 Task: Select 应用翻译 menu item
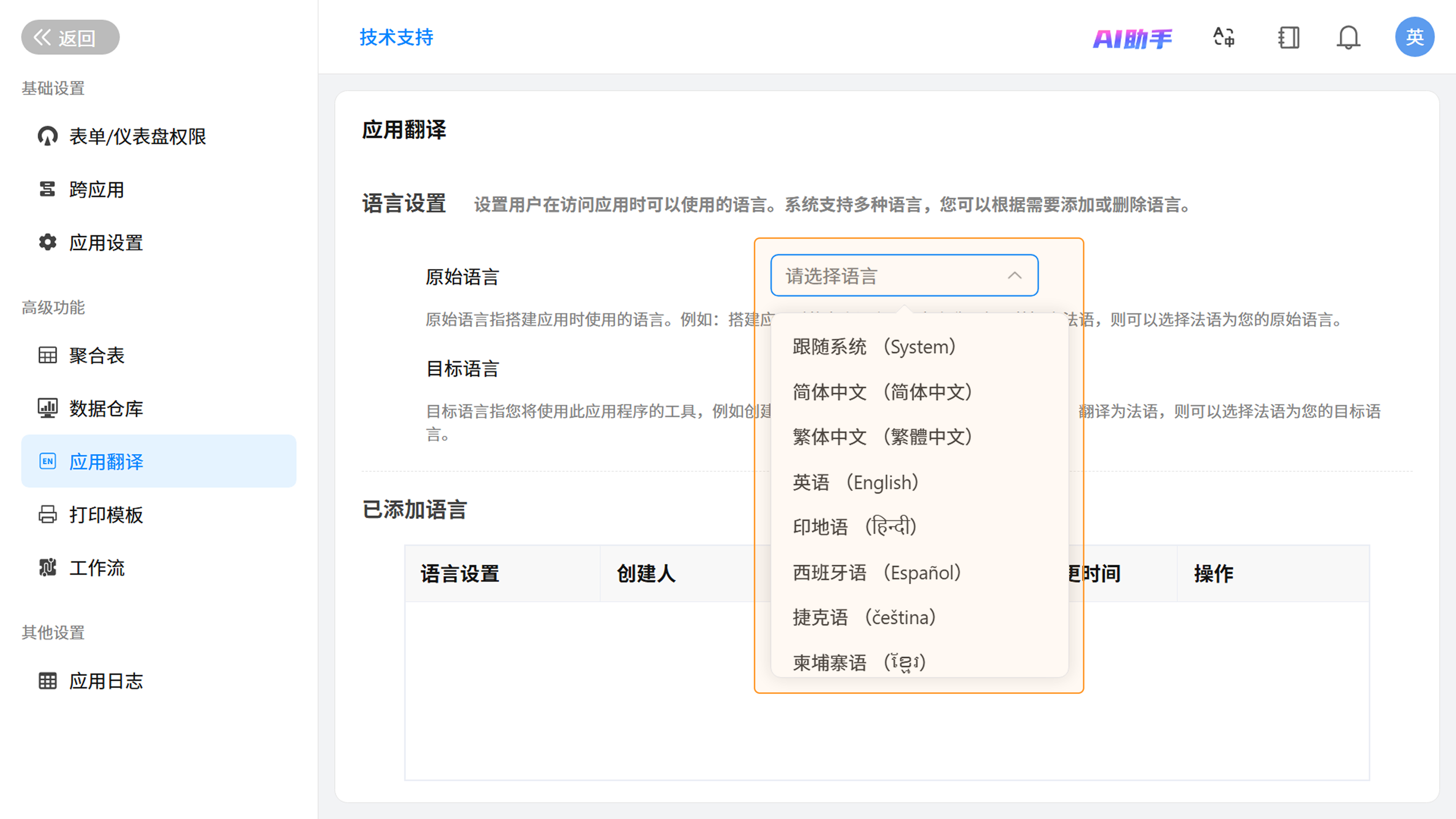pos(159,461)
